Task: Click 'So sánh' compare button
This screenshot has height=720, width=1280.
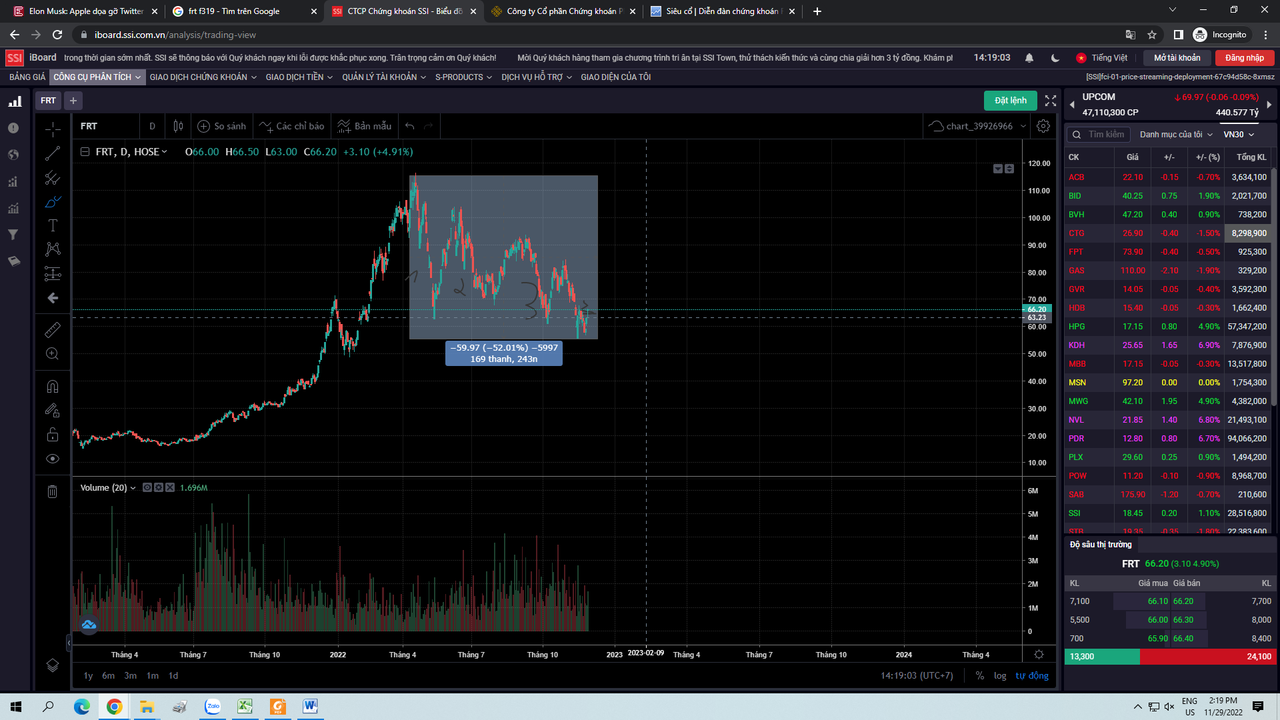Action: [221, 126]
